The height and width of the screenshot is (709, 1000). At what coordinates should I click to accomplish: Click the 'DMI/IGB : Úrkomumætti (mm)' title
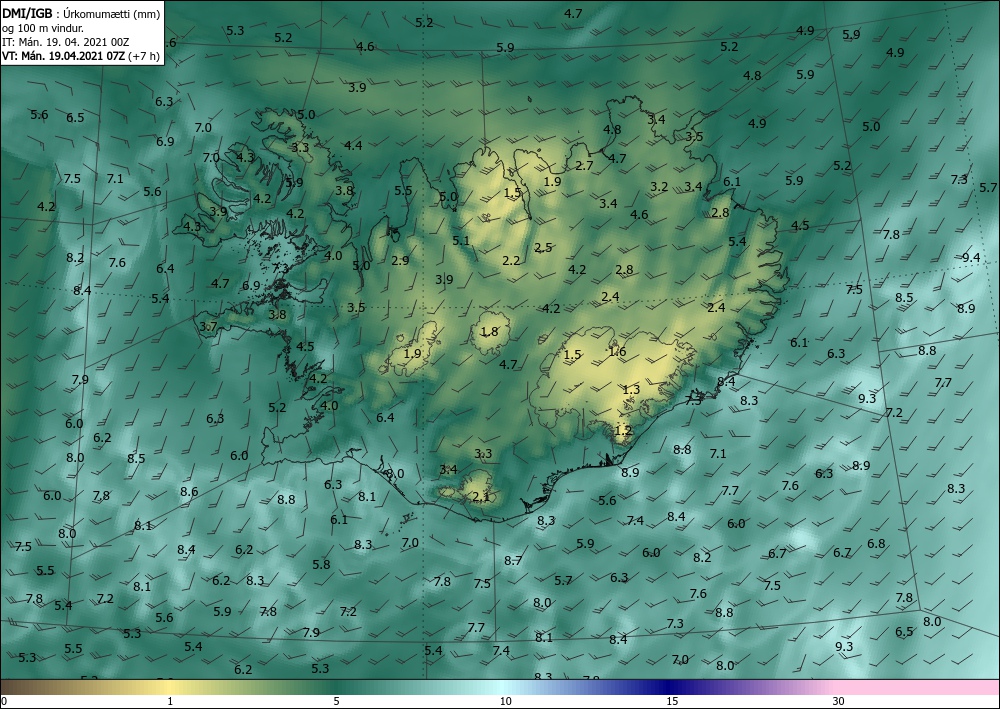81,13
